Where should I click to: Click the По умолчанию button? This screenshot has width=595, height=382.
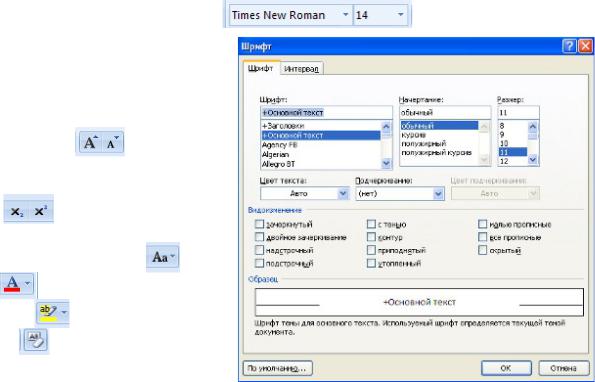277,368
